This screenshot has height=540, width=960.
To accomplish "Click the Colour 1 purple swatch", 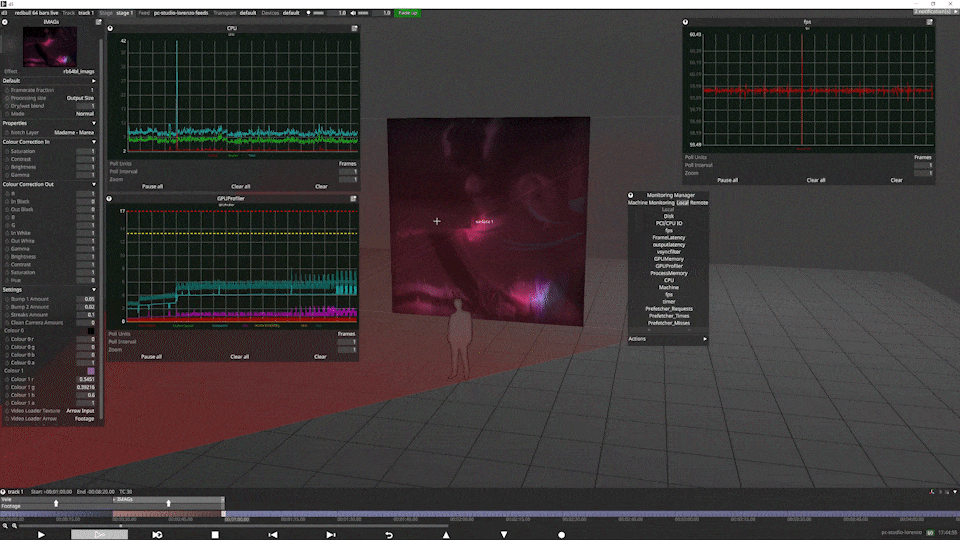I will click(91, 371).
